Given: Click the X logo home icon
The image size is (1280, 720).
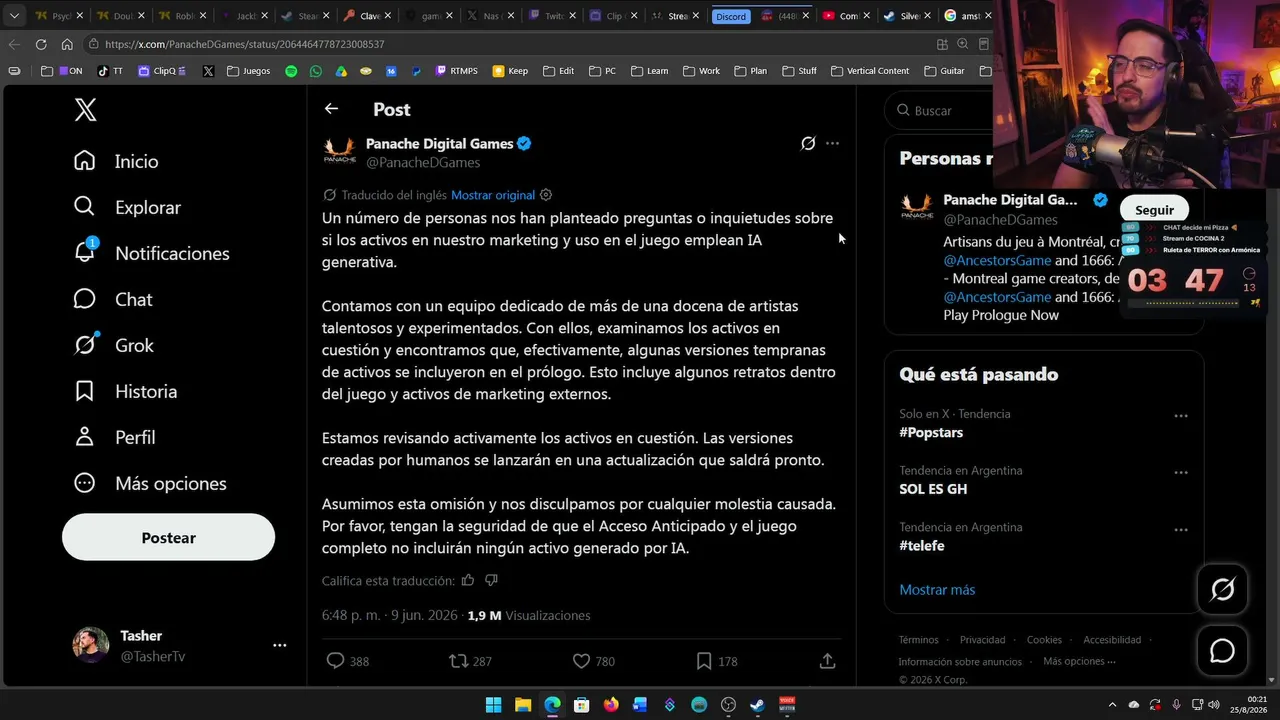Looking at the screenshot, I should [x=86, y=110].
